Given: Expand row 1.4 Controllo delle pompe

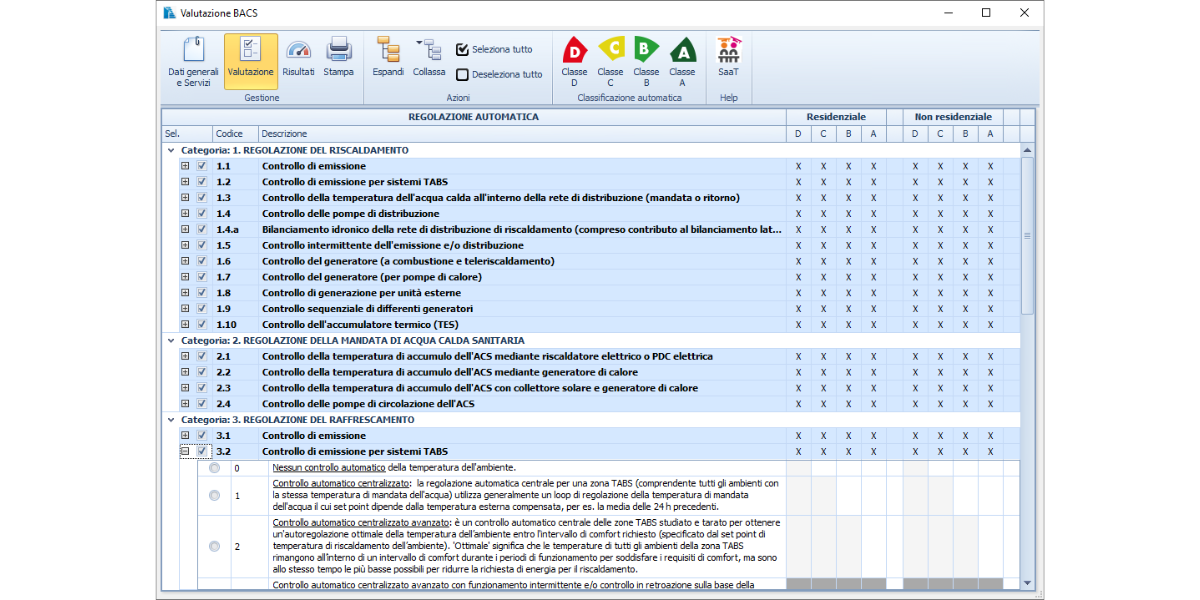Looking at the screenshot, I should (185, 214).
